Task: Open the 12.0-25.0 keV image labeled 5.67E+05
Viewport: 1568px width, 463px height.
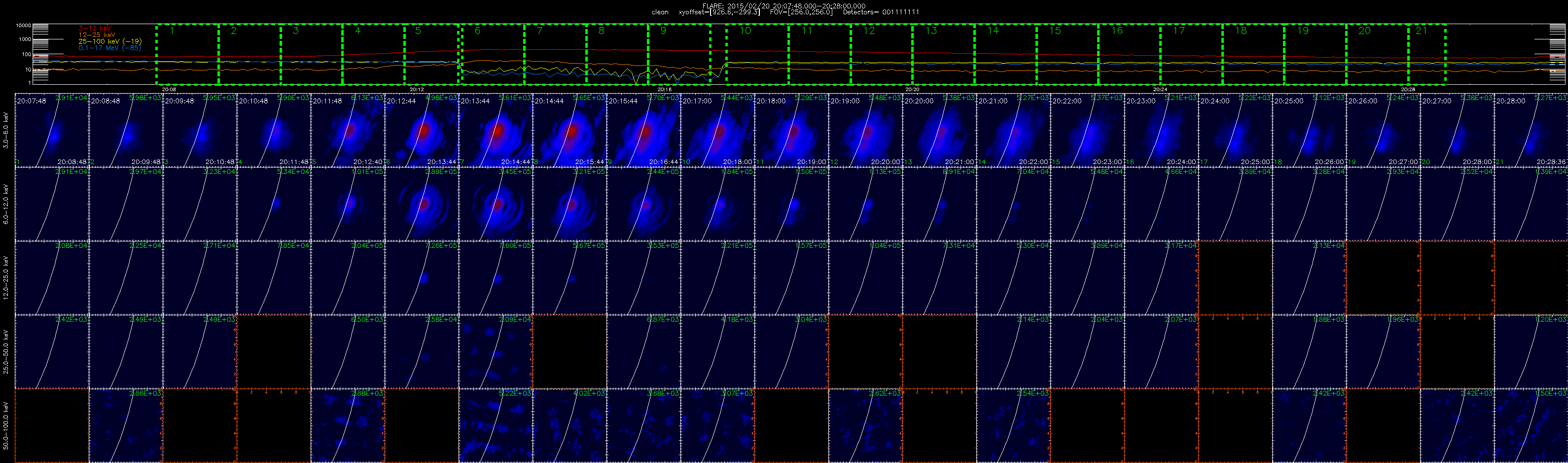Action: point(570,277)
